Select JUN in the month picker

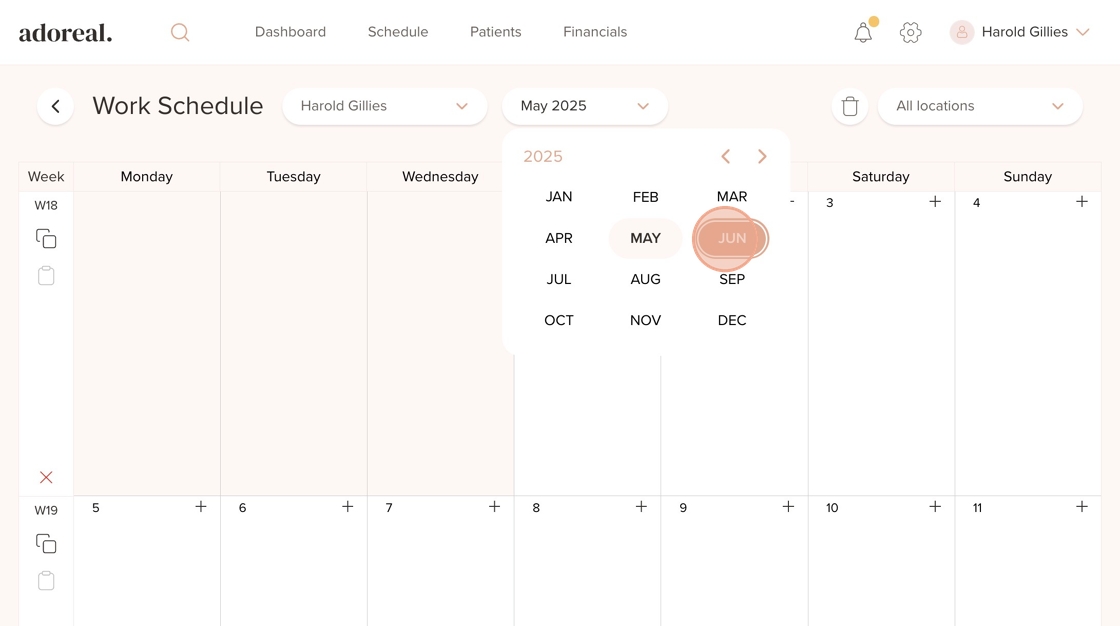732,238
